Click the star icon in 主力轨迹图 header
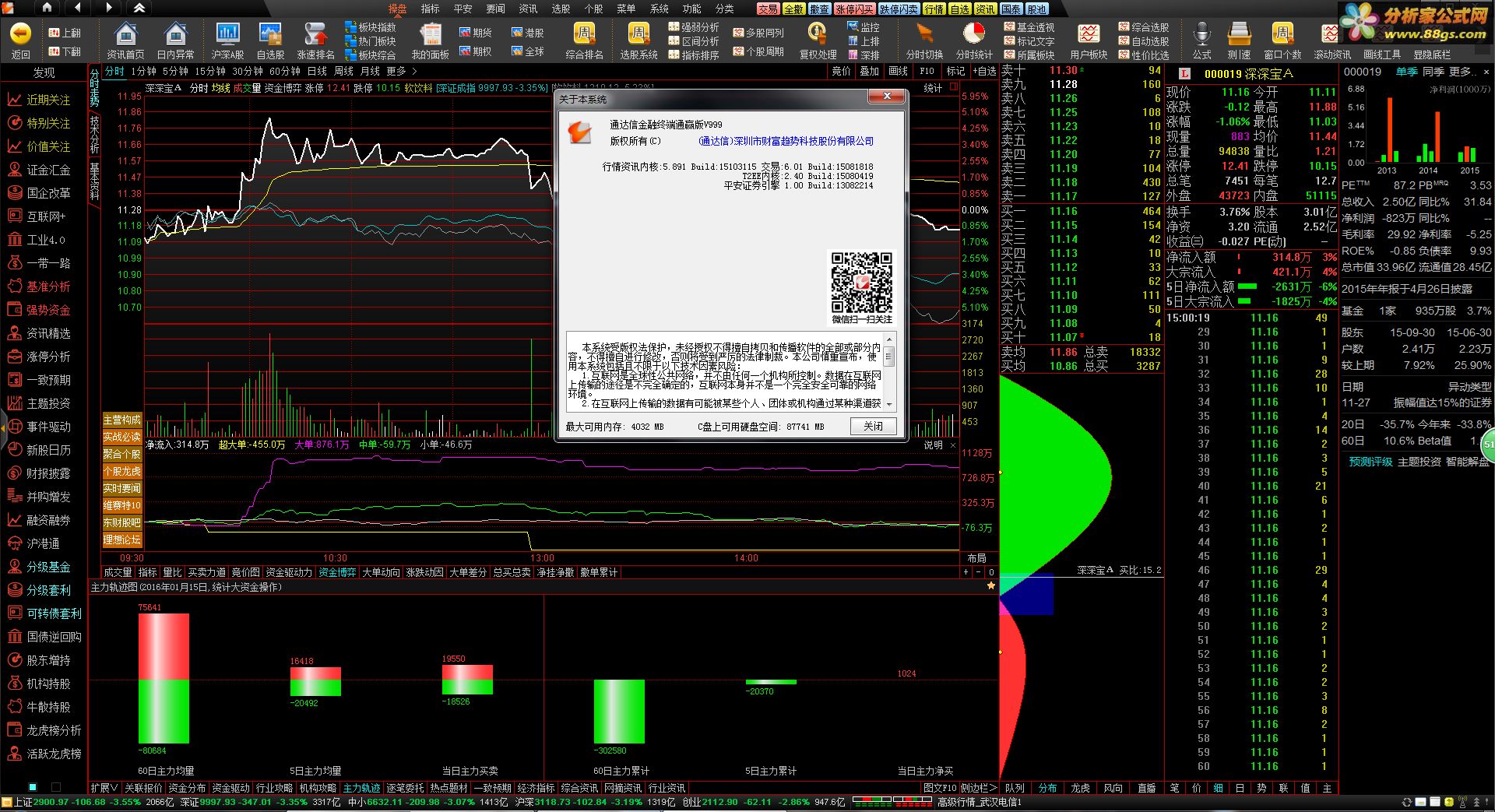The height and width of the screenshot is (812, 1495). (x=990, y=586)
